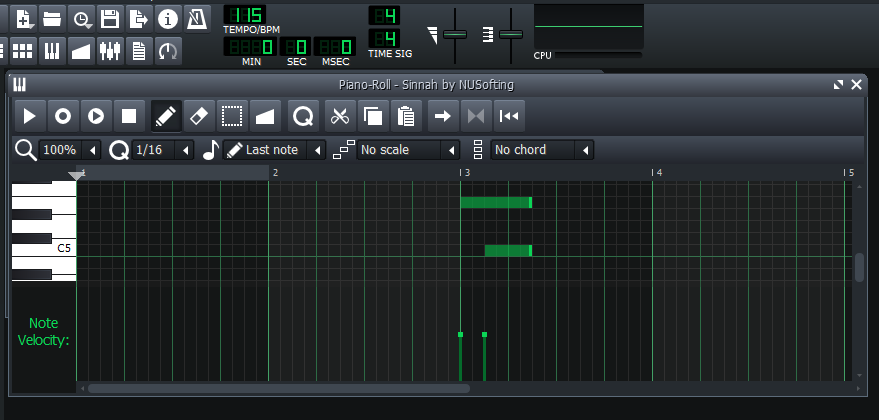Expand arrow beside 1/16 quantization
Image resolution: width=879 pixels, height=420 pixels.
(185, 150)
